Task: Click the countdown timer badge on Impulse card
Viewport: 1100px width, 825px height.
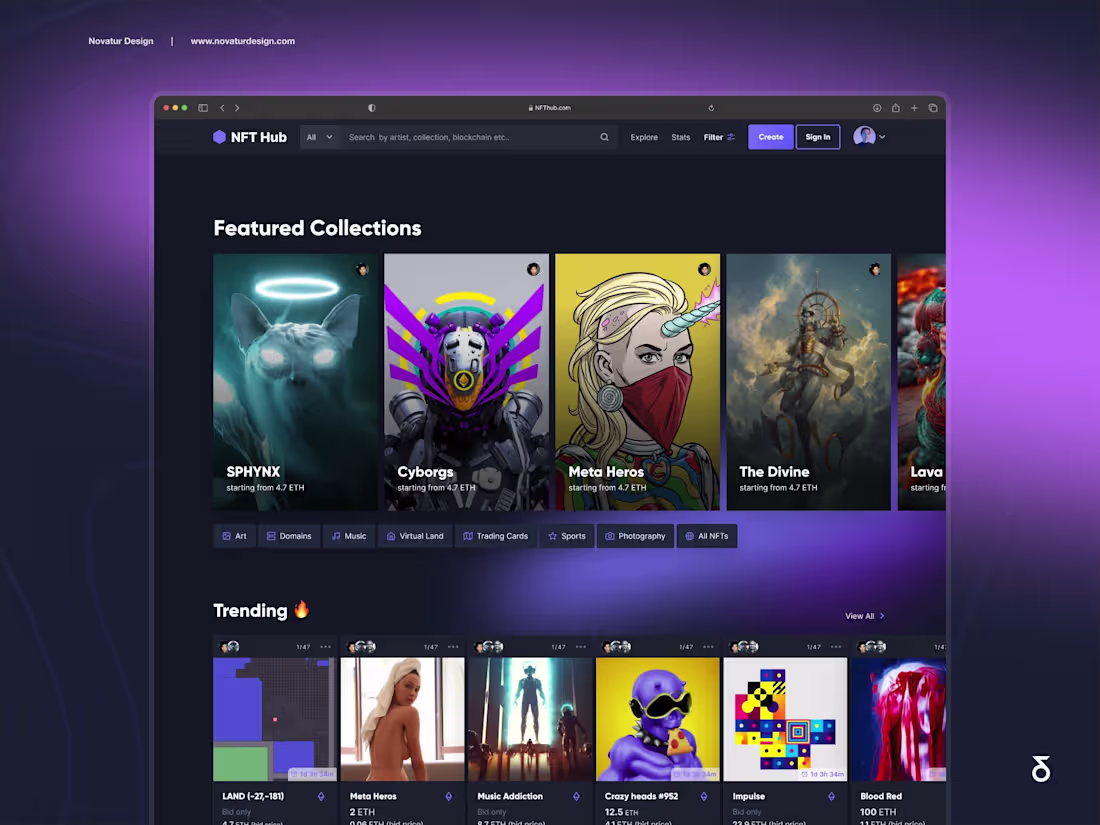Action: [x=822, y=773]
